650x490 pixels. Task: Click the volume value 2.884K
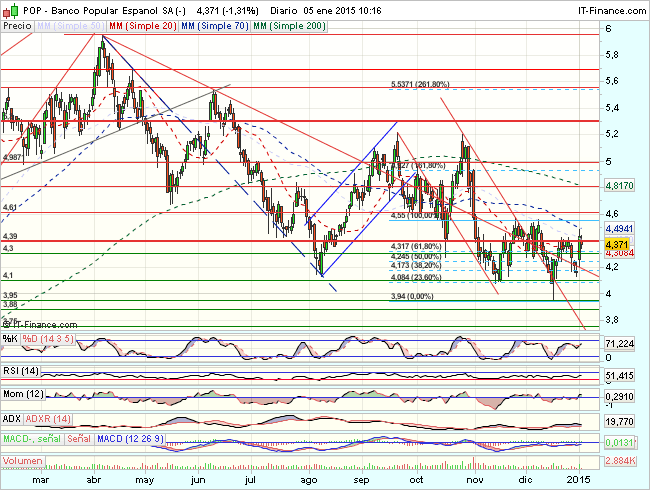(x=620, y=461)
